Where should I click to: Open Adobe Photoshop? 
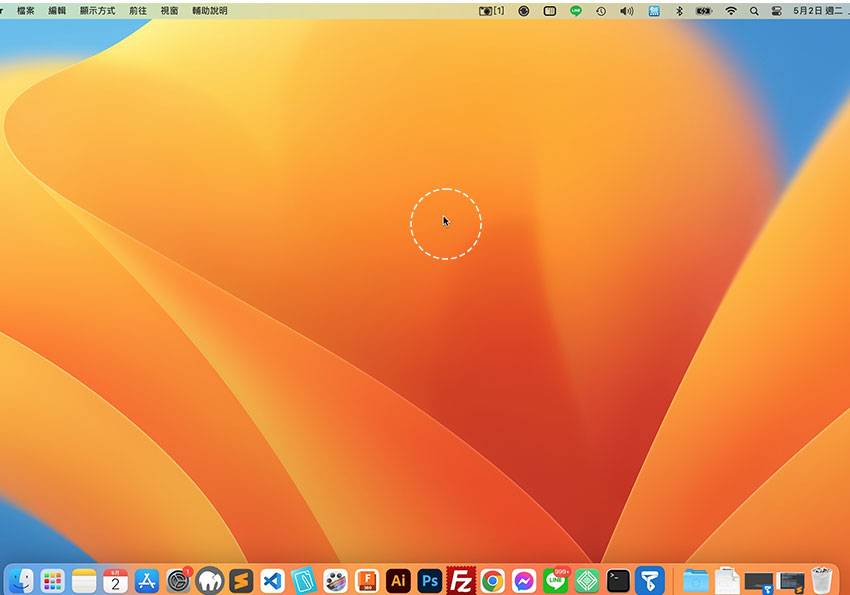click(430, 581)
